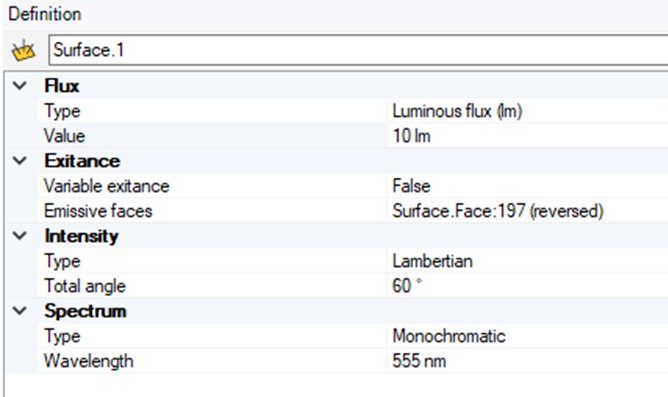Select the Flux section header label

click(x=62, y=86)
